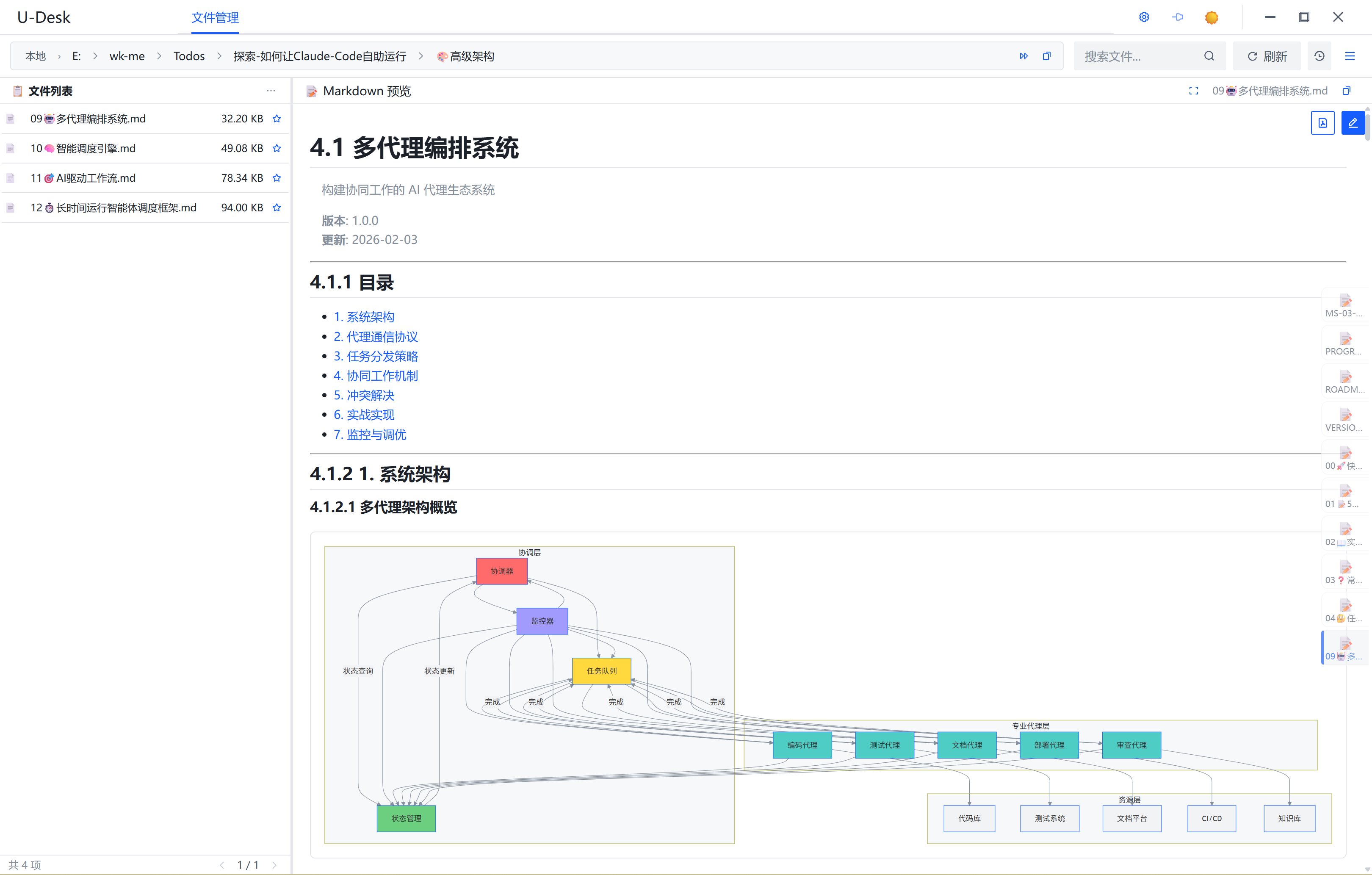This screenshot has width=1372, height=875.
Task: Open file list more options dots
Action: [271, 91]
